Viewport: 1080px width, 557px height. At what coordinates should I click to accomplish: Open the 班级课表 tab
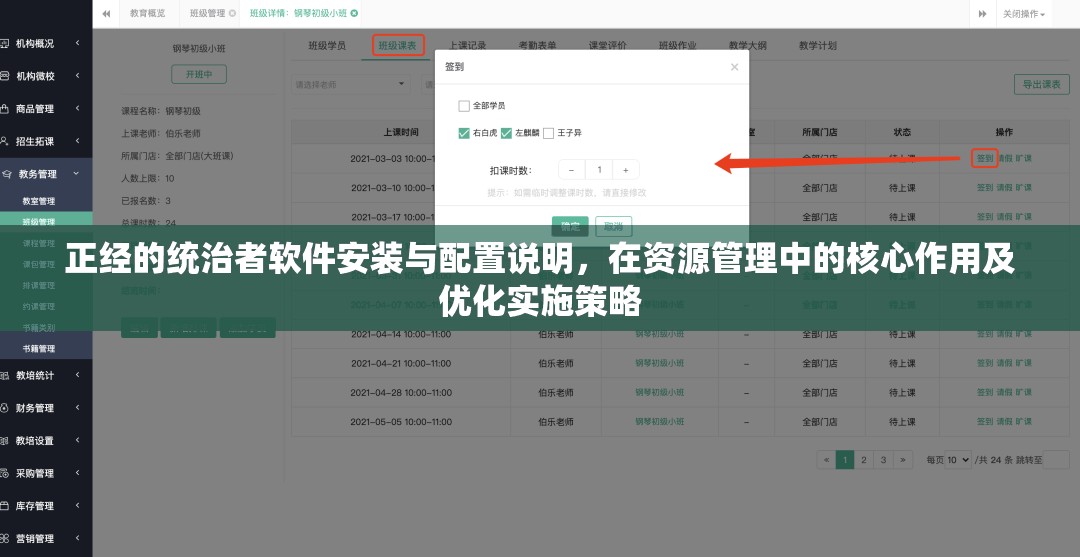397,46
